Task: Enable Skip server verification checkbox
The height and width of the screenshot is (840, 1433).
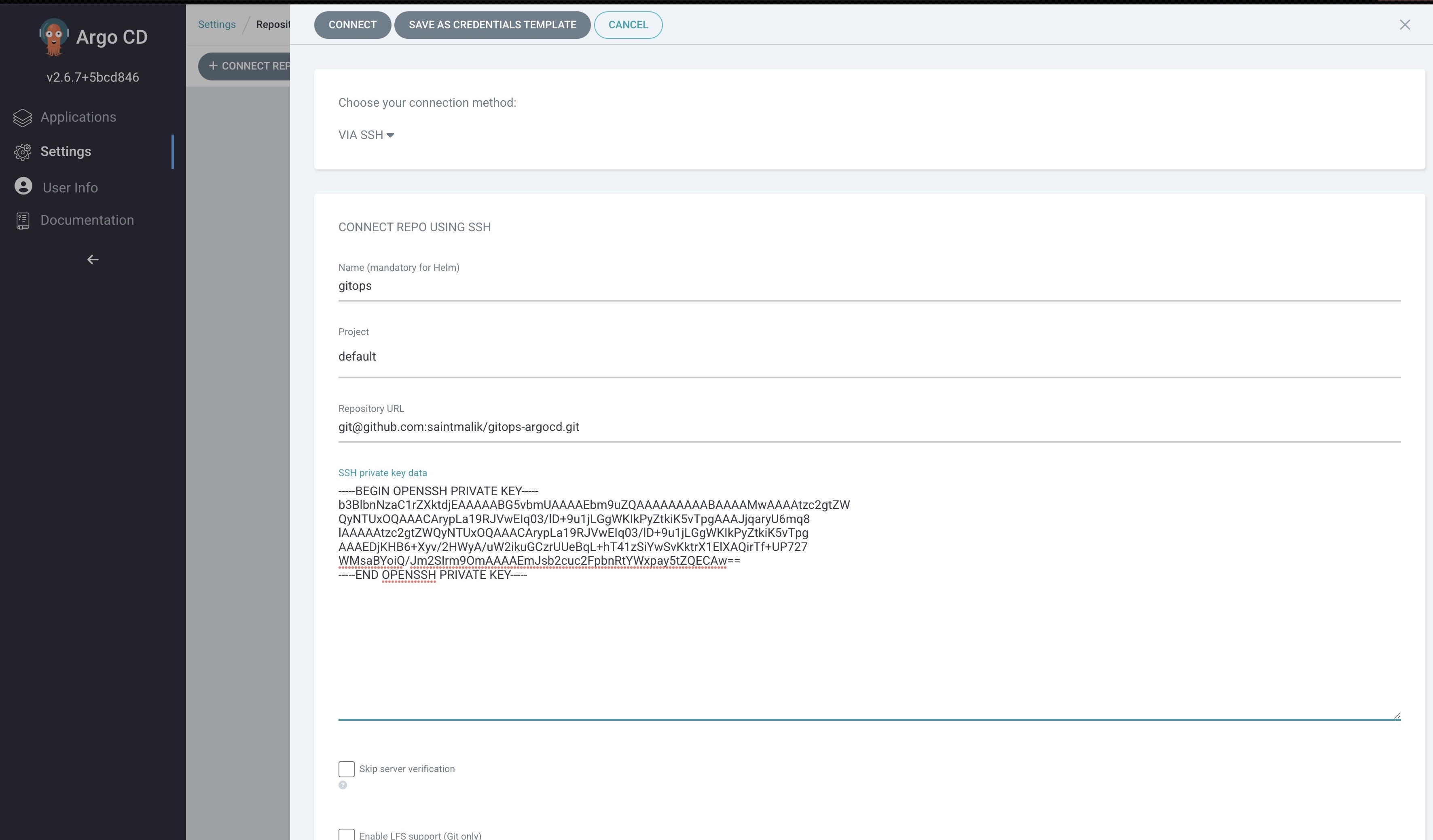Action: (x=346, y=769)
